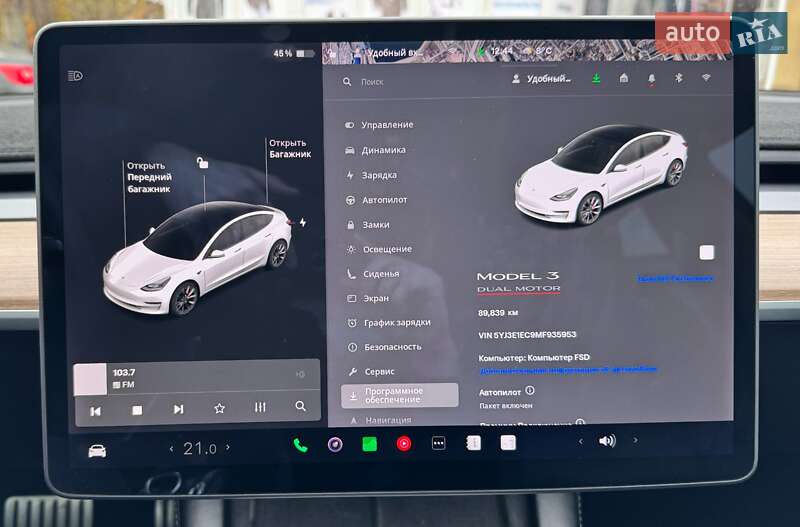This screenshot has height=527, width=800.
Task: Open the camera app icon in bottom bar
Action: click(x=335, y=445)
